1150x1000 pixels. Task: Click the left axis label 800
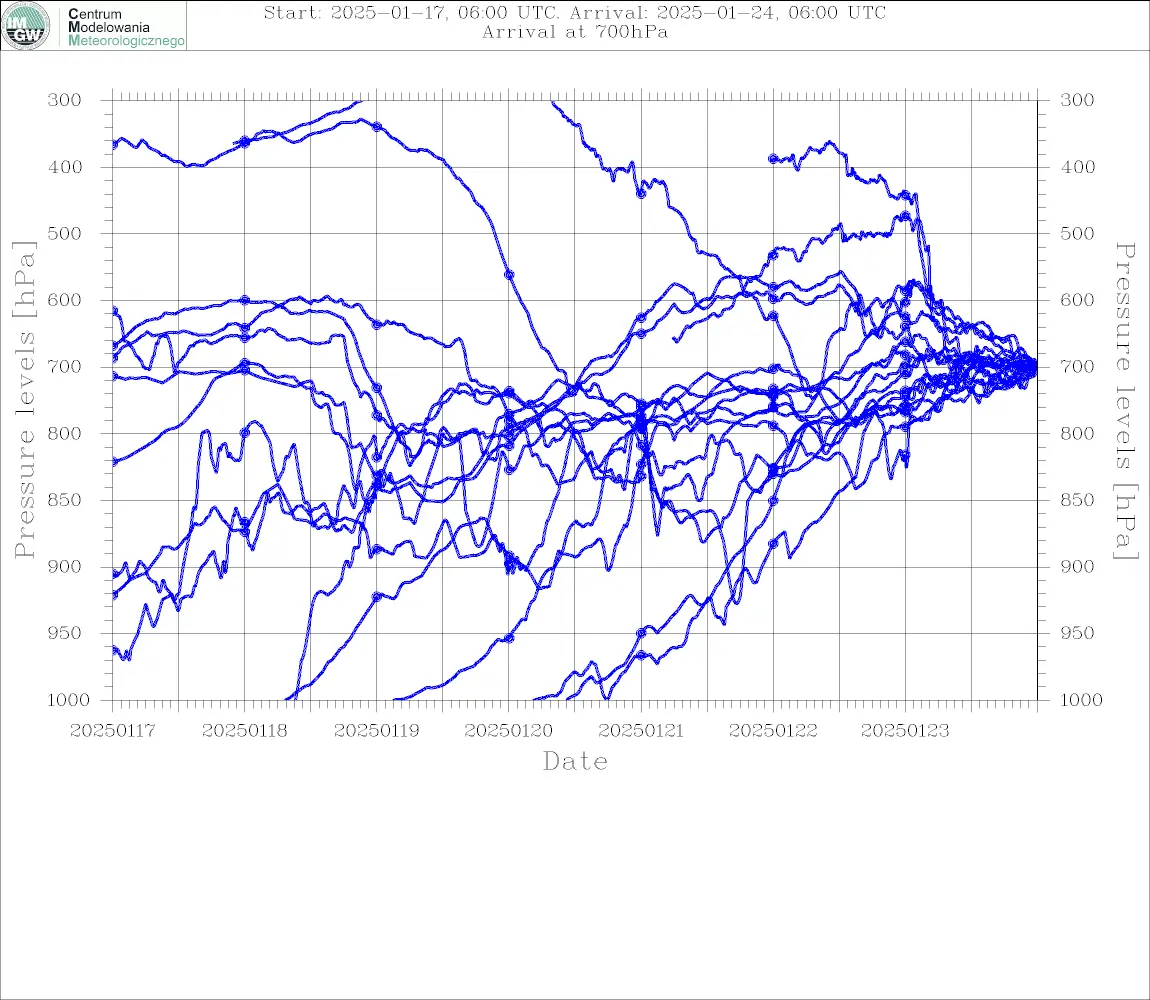click(65, 433)
